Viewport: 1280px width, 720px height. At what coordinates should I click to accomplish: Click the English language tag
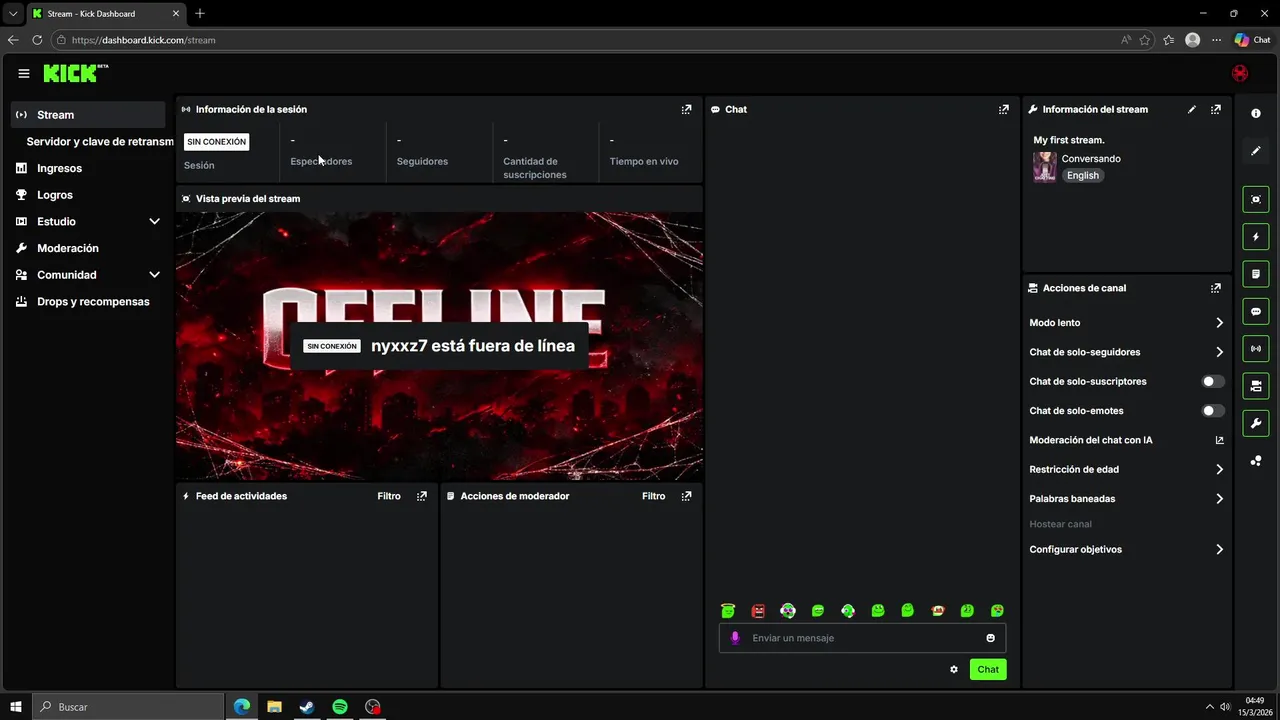pos(1083,176)
